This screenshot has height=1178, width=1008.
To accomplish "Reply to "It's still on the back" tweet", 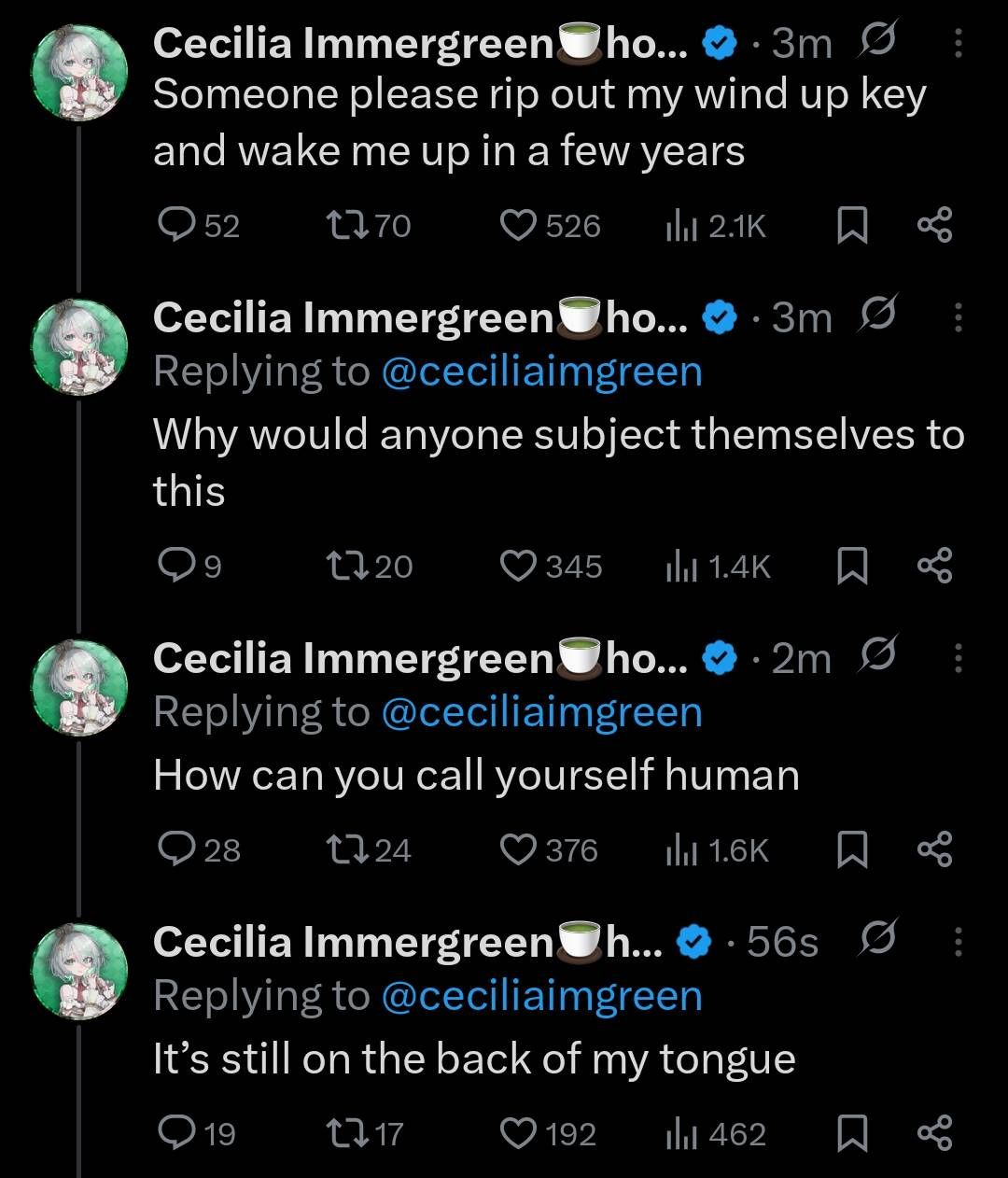I will click(x=175, y=1134).
